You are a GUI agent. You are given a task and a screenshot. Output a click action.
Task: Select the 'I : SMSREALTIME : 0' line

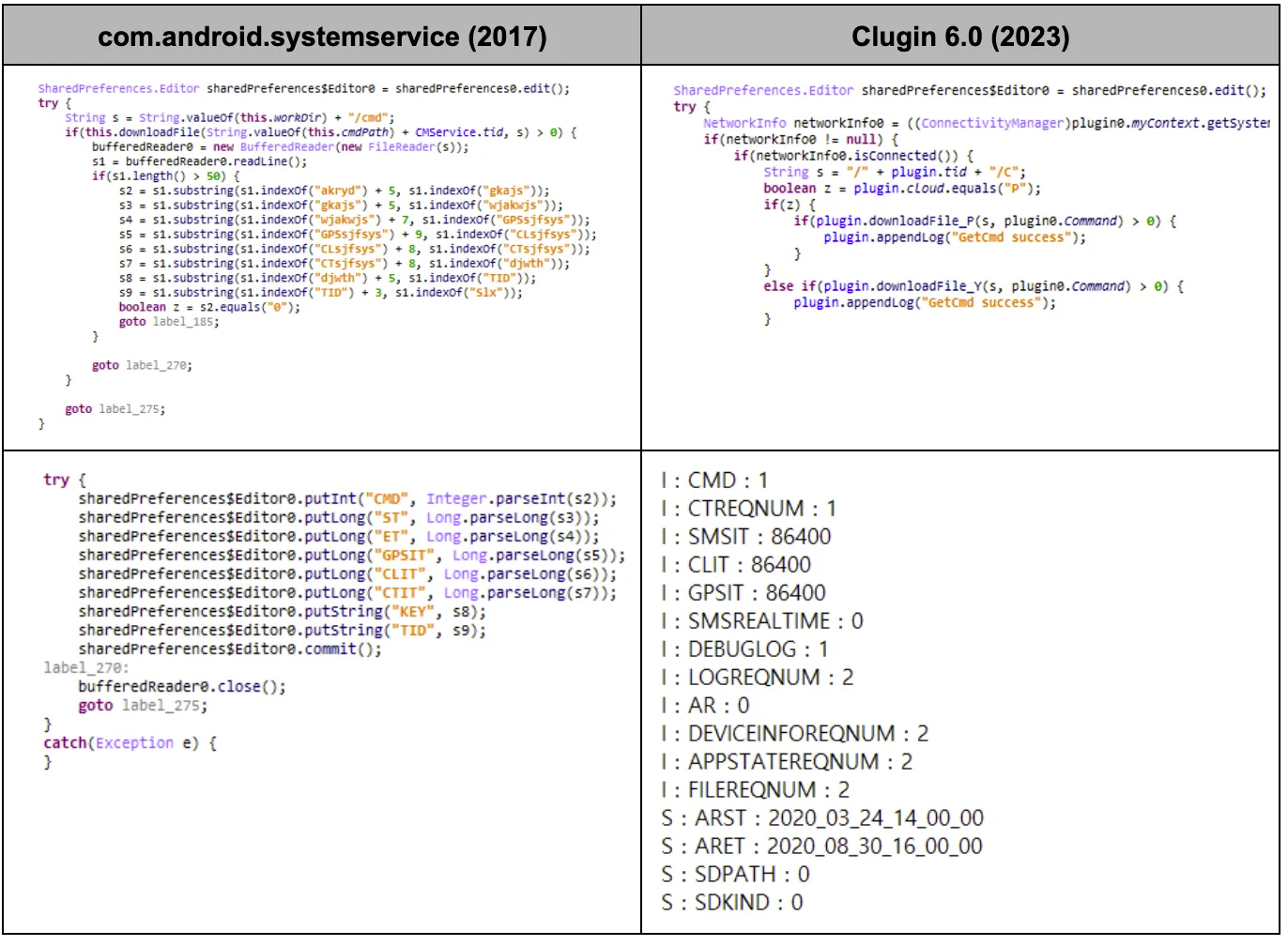tap(761, 621)
